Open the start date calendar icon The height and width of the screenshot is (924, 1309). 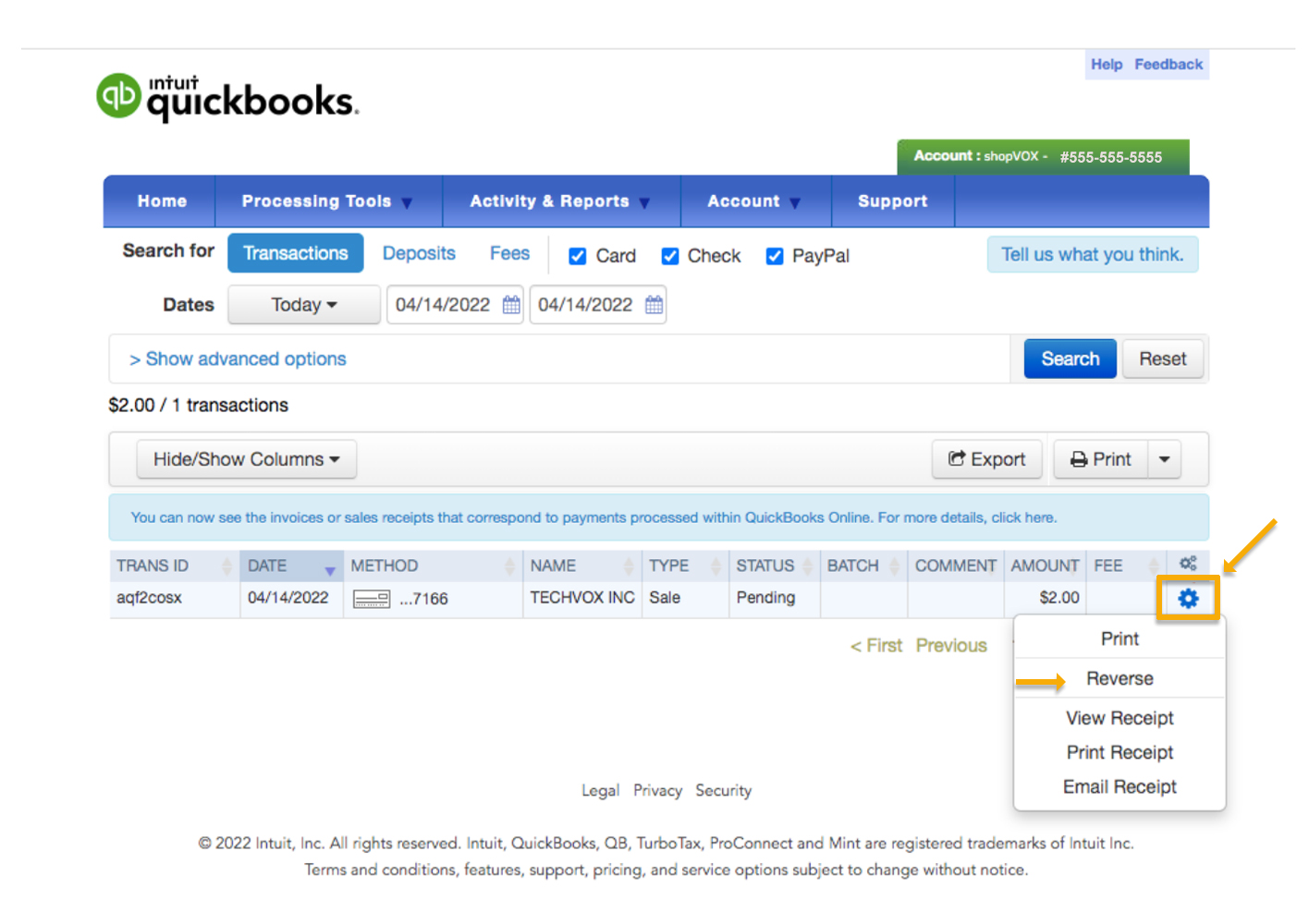(511, 305)
